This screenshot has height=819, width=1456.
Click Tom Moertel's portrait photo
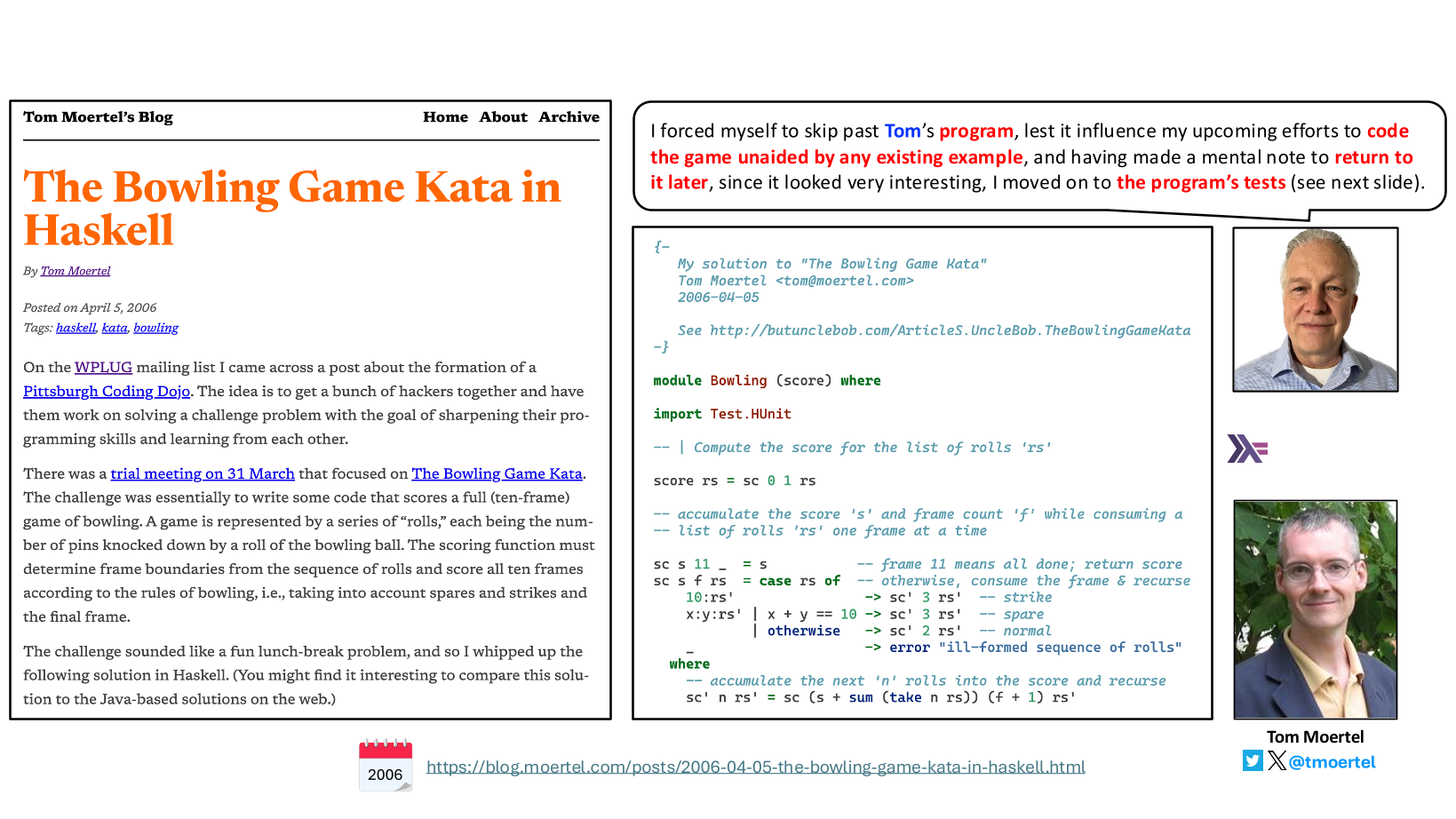(x=1315, y=609)
